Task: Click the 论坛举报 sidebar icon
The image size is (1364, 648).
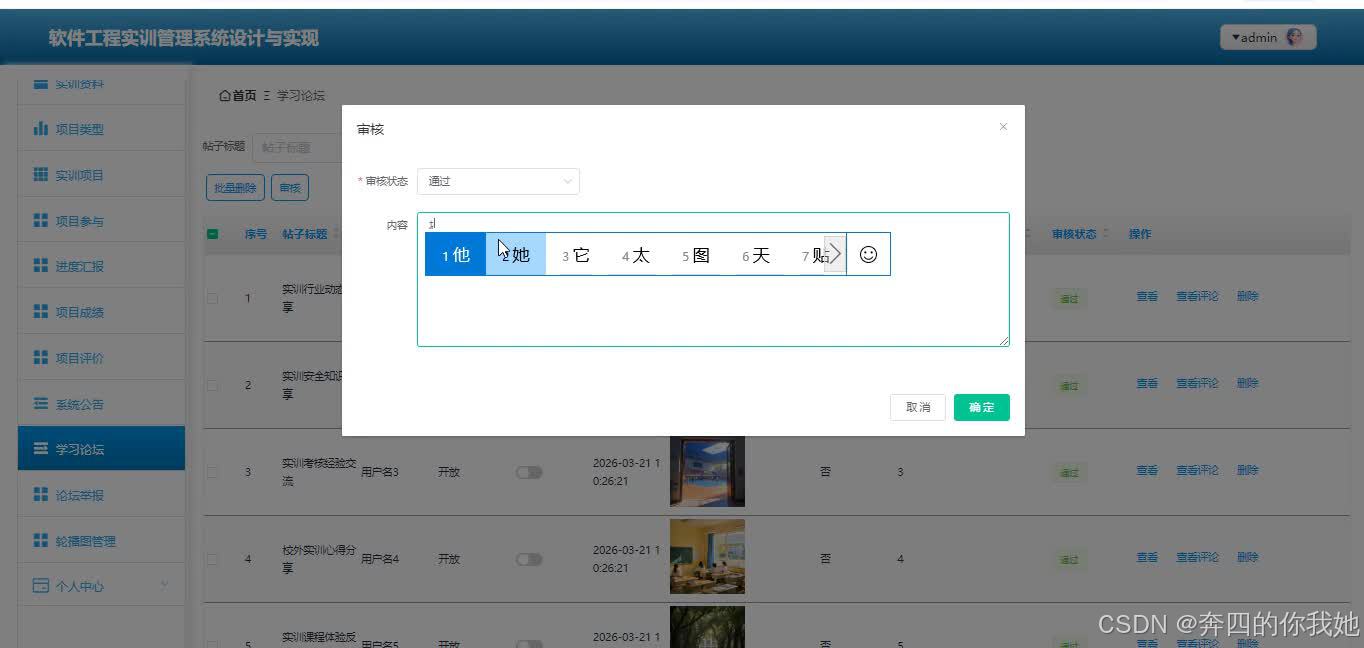Action: (41, 495)
